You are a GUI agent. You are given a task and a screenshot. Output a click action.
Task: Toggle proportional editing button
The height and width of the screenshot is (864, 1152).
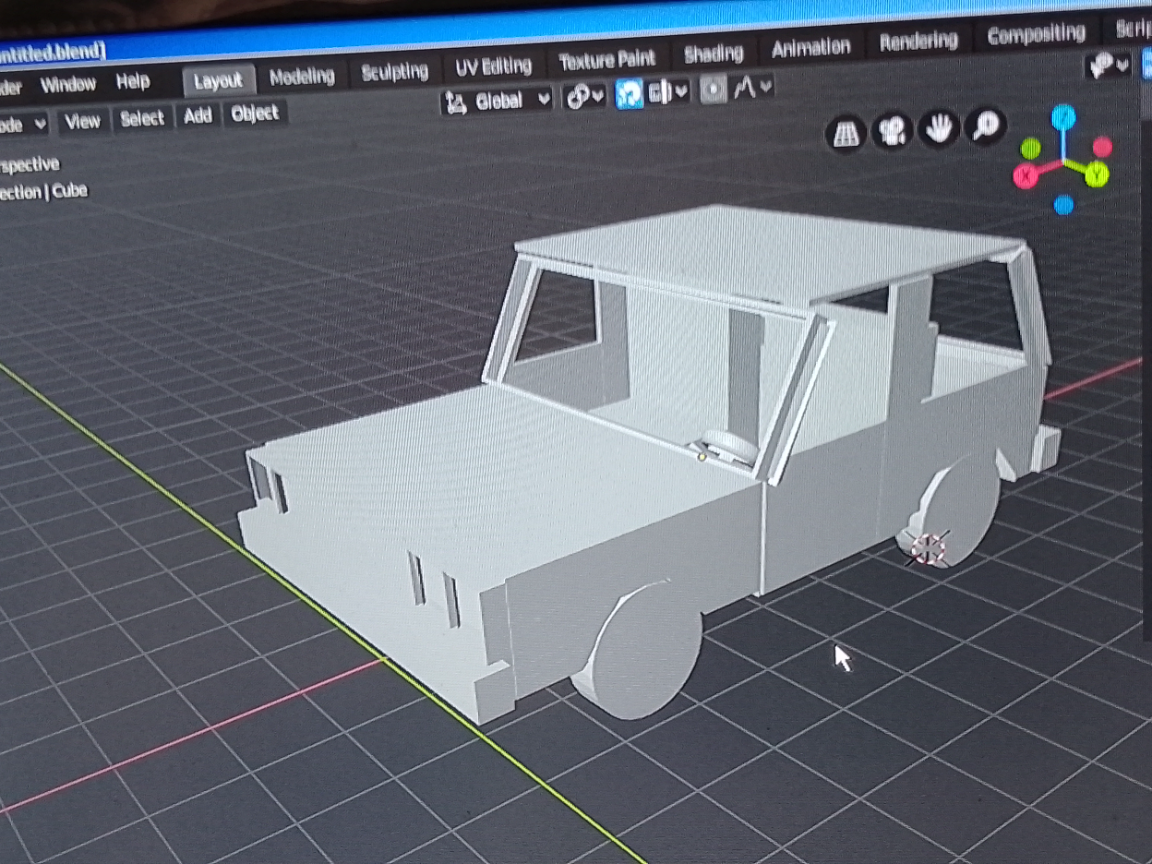[x=713, y=90]
